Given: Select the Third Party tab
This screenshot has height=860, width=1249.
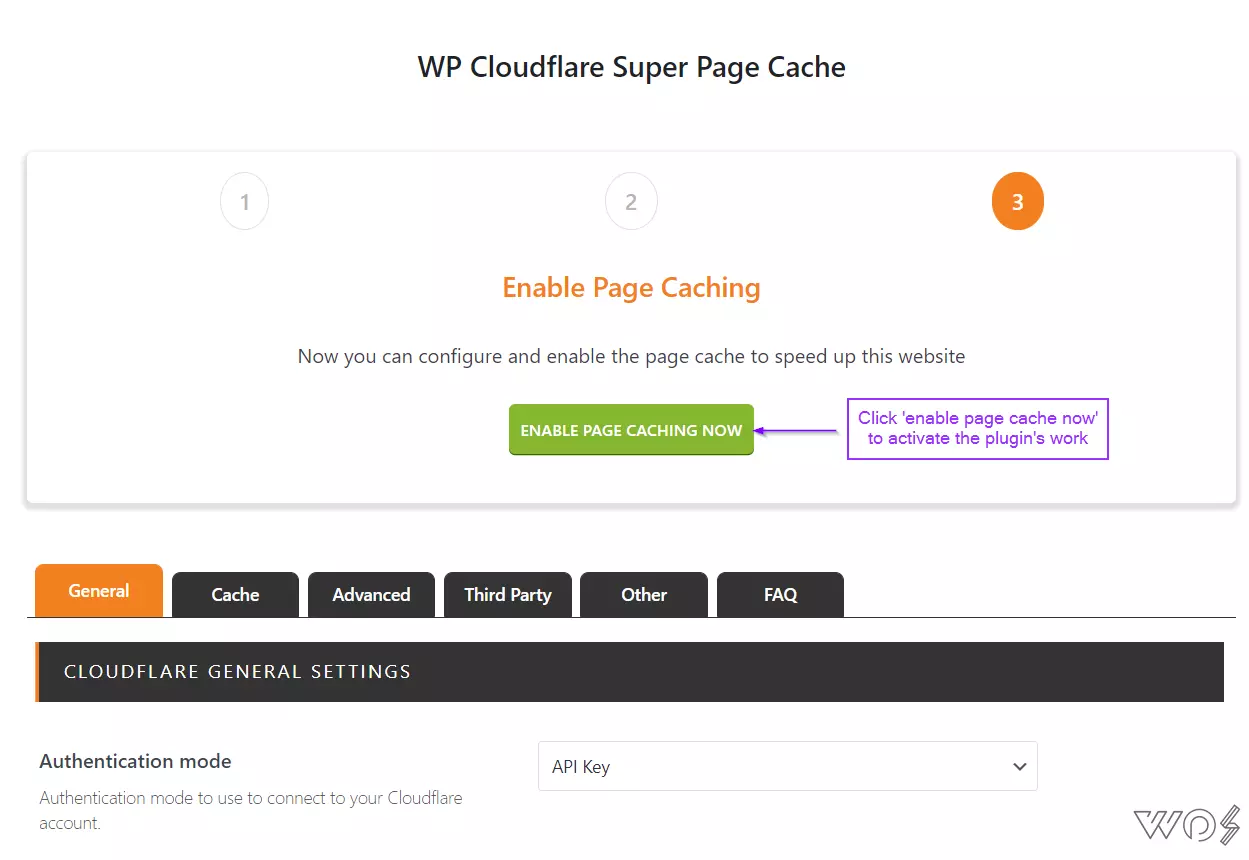Looking at the screenshot, I should 508,595.
